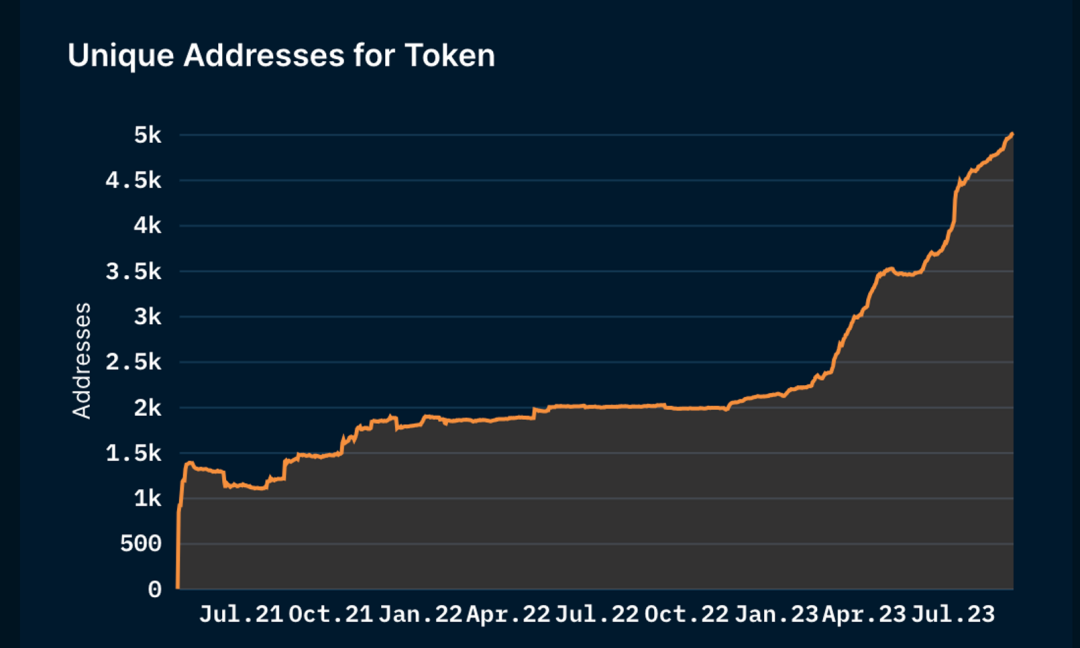Select the Oct.21 date label
Screen dimensions: 1080x648
(x=329, y=615)
